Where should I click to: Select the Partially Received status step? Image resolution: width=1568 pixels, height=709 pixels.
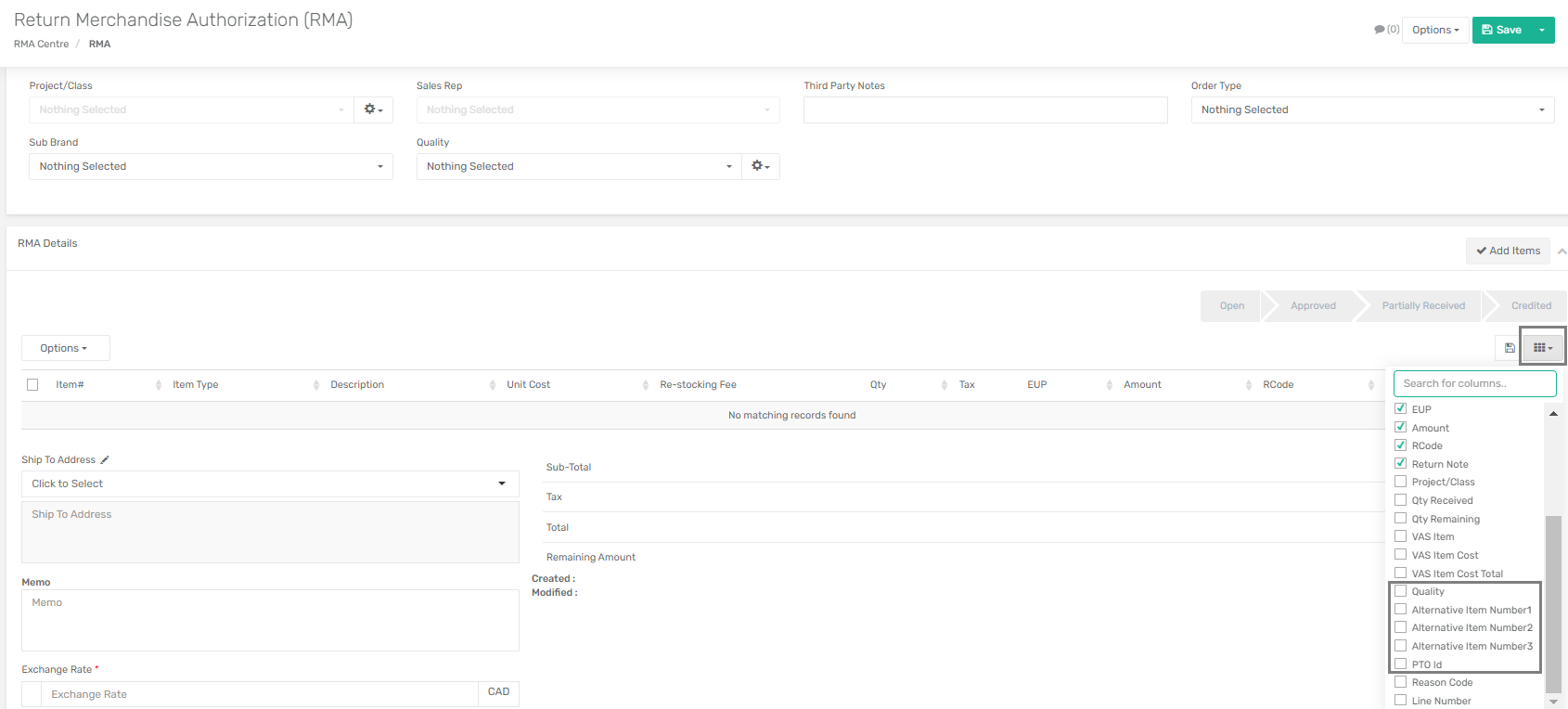[x=1423, y=305]
